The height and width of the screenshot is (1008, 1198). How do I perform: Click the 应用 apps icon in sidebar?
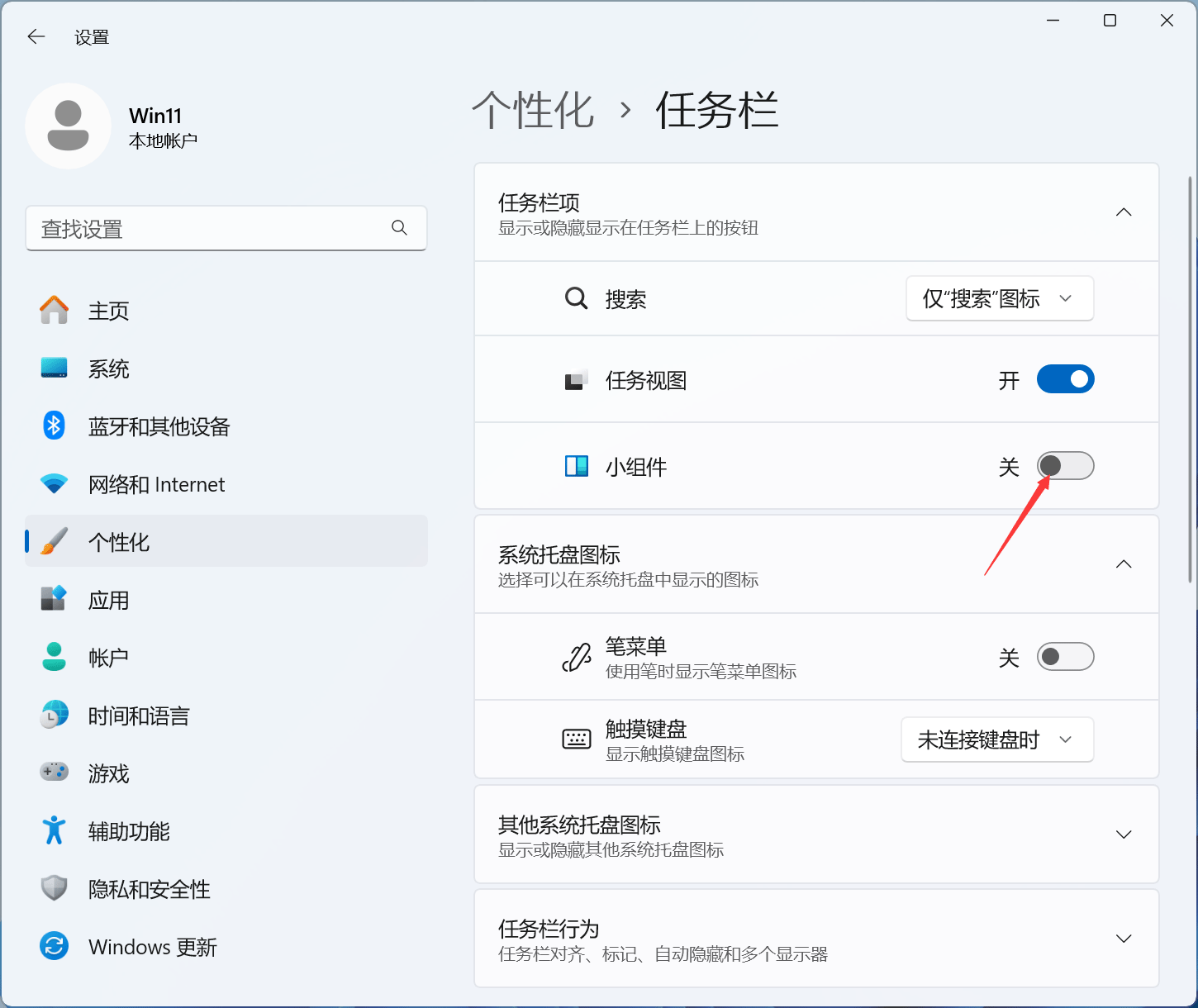[x=55, y=600]
